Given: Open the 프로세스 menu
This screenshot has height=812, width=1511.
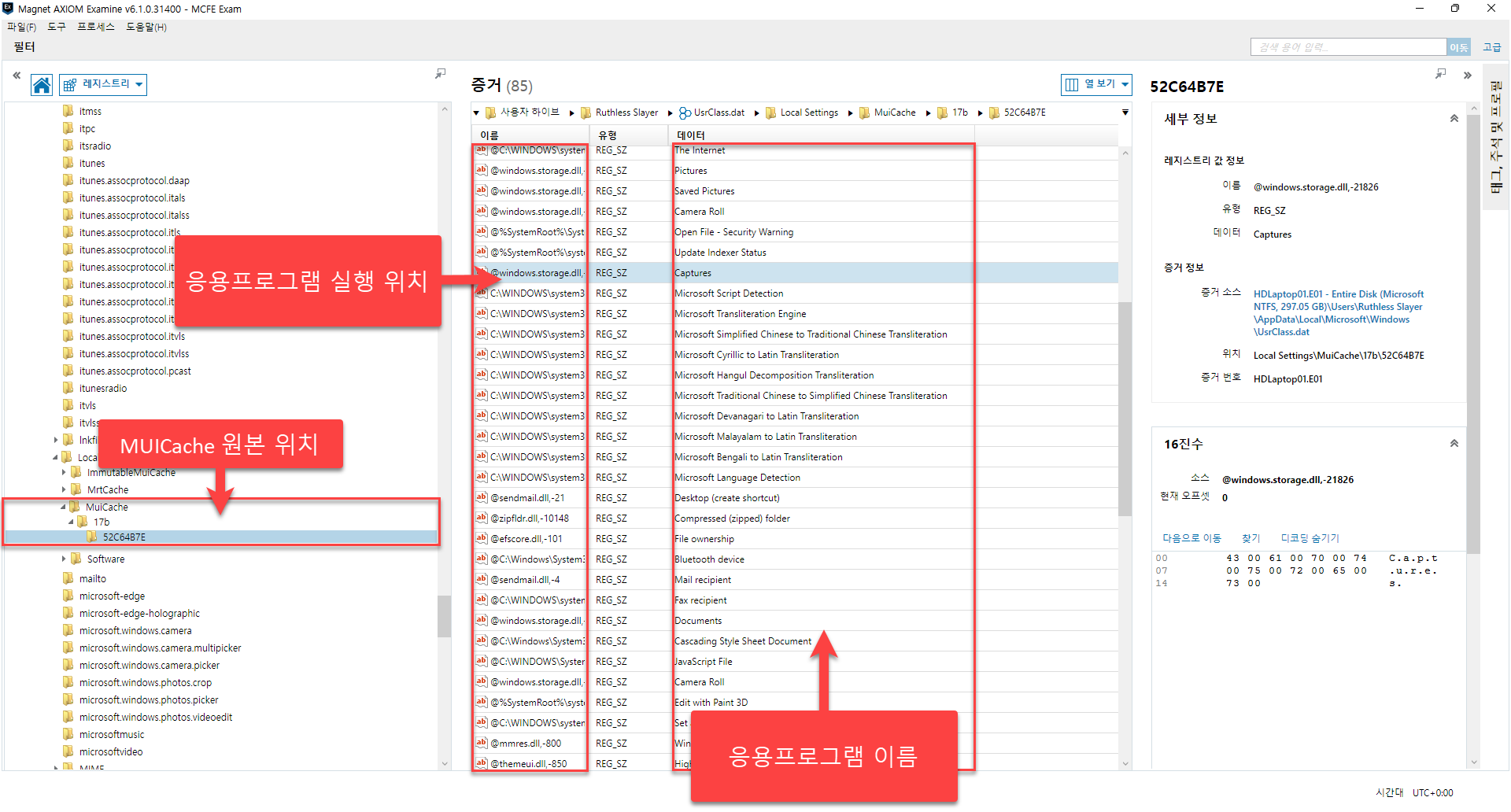Looking at the screenshot, I should (x=95, y=27).
